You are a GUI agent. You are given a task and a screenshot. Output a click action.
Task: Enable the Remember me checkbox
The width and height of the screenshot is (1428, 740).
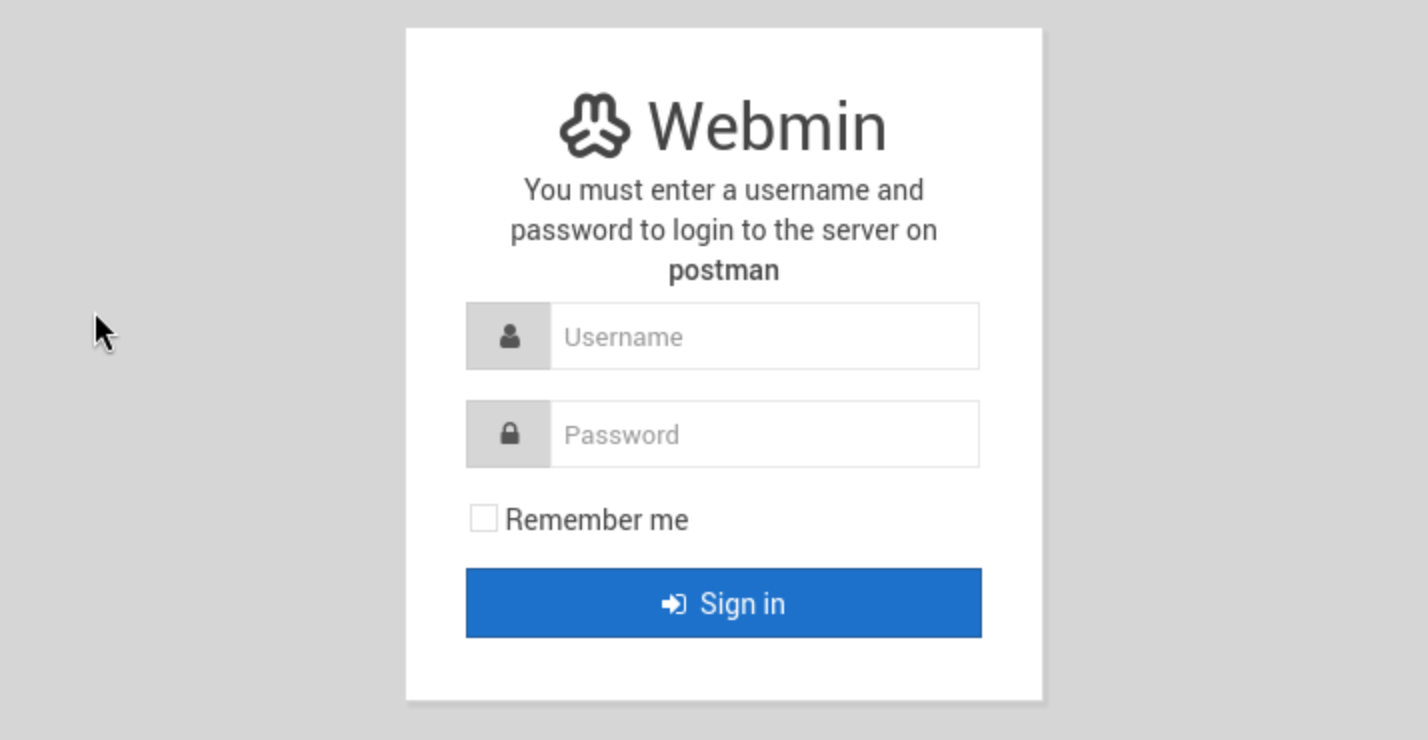point(484,518)
